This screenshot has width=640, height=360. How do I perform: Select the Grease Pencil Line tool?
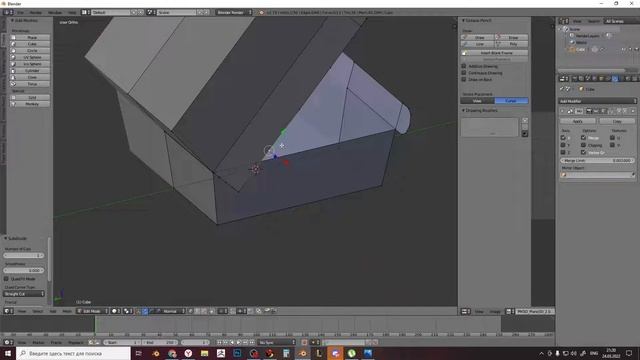coord(478,44)
